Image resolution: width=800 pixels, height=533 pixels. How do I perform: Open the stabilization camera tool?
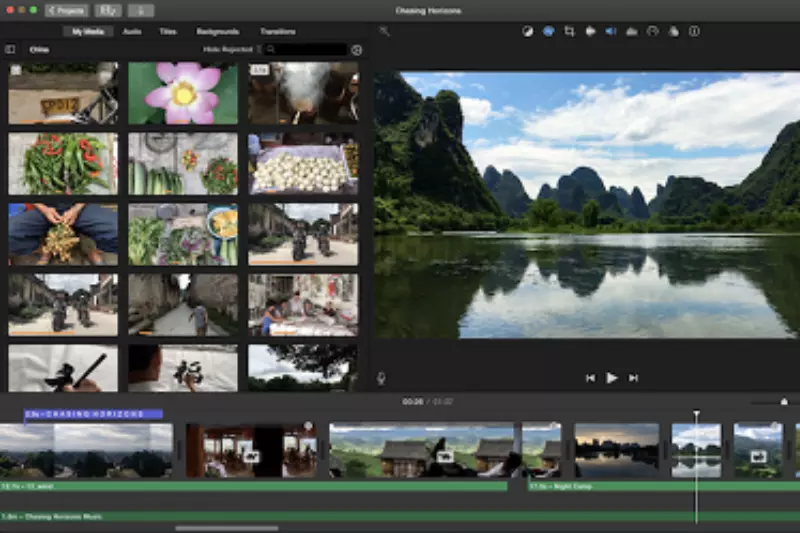point(590,32)
